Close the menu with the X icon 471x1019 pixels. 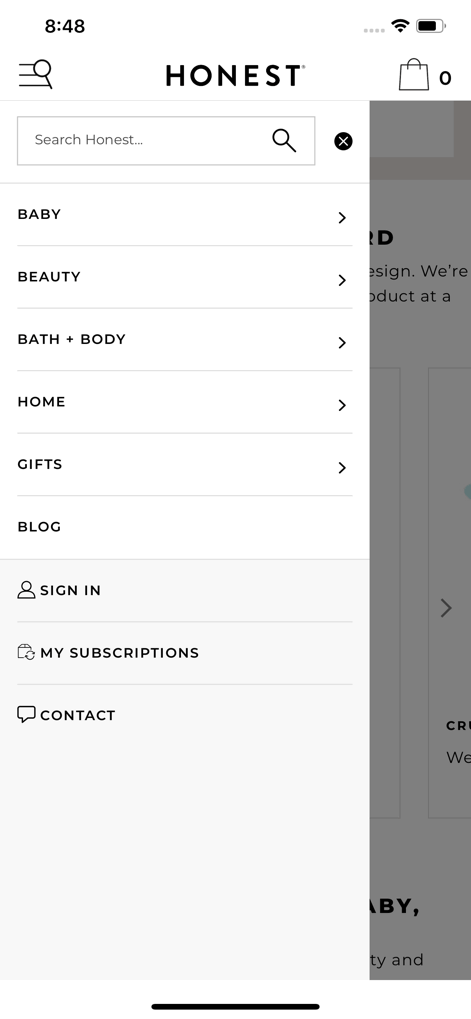(x=343, y=141)
